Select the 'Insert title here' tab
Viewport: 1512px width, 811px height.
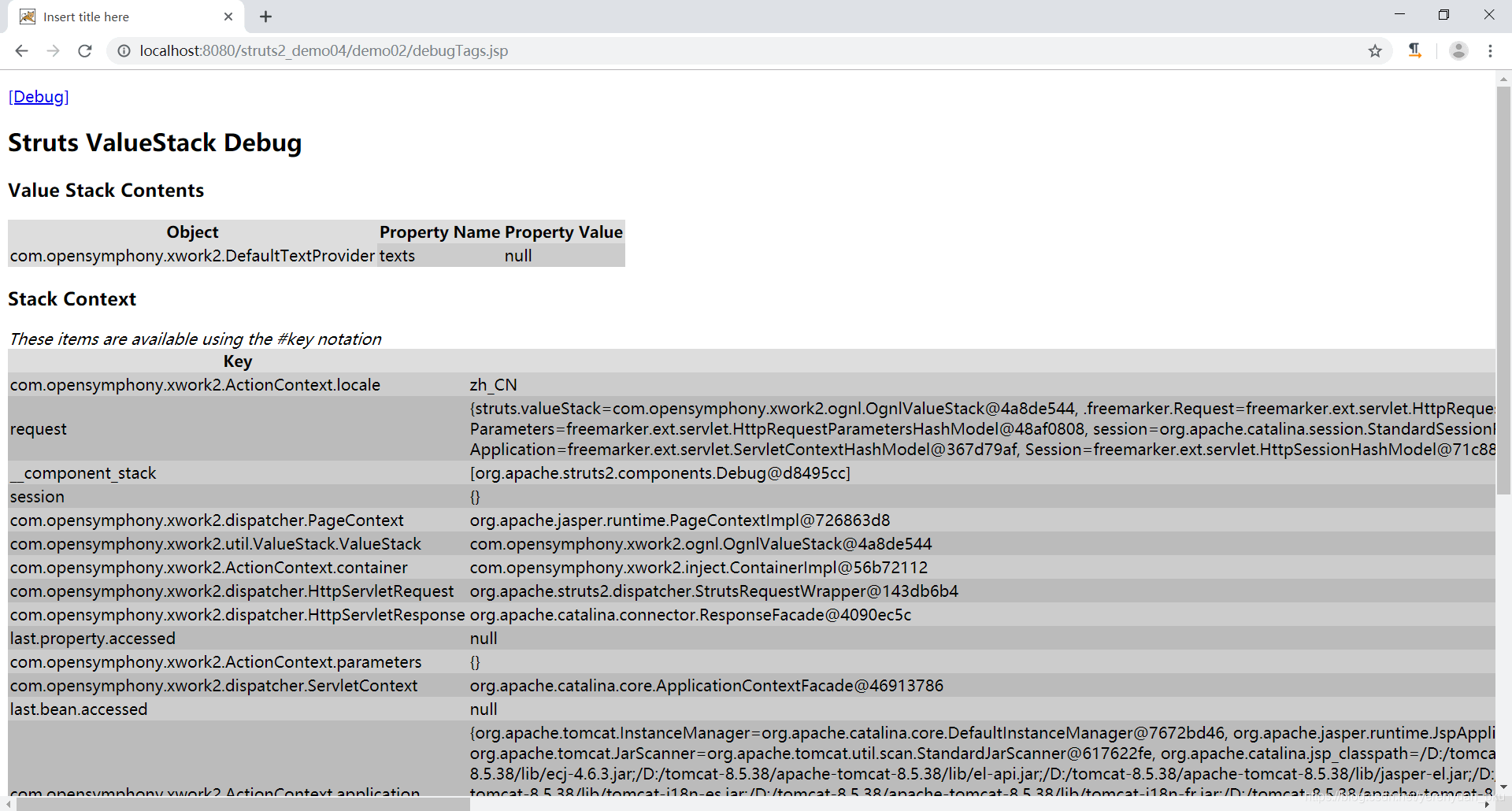pos(126,17)
